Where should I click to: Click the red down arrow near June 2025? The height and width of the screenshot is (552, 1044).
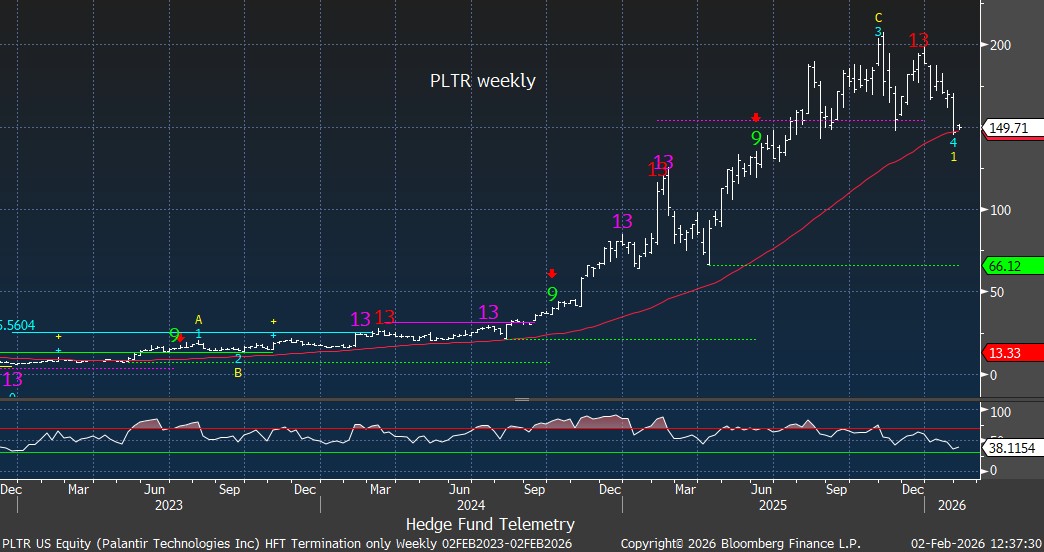(755, 117)
